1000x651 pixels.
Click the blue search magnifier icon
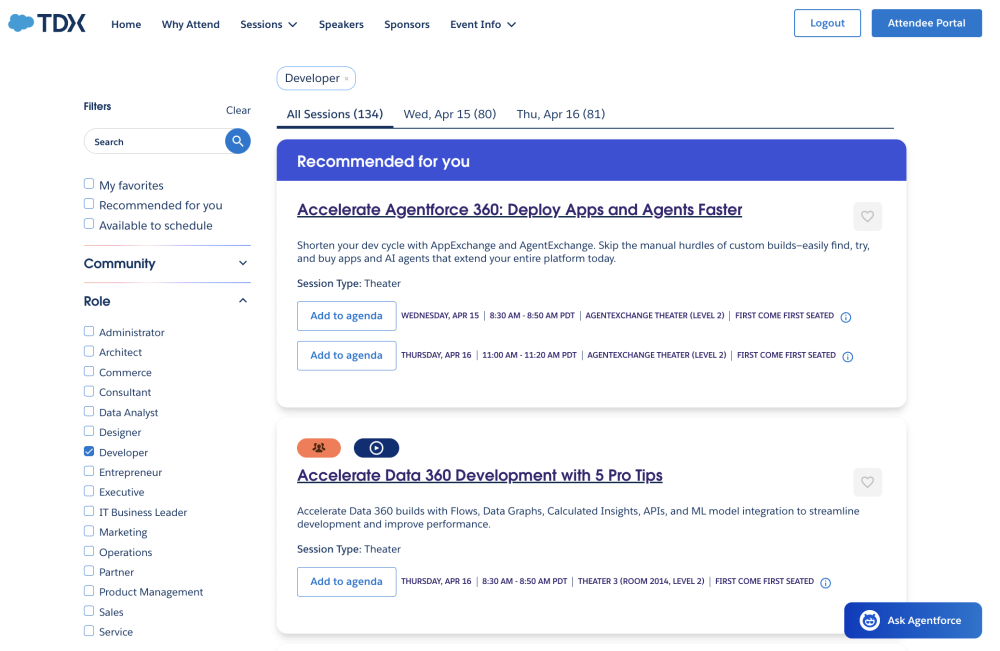[237, 141]
